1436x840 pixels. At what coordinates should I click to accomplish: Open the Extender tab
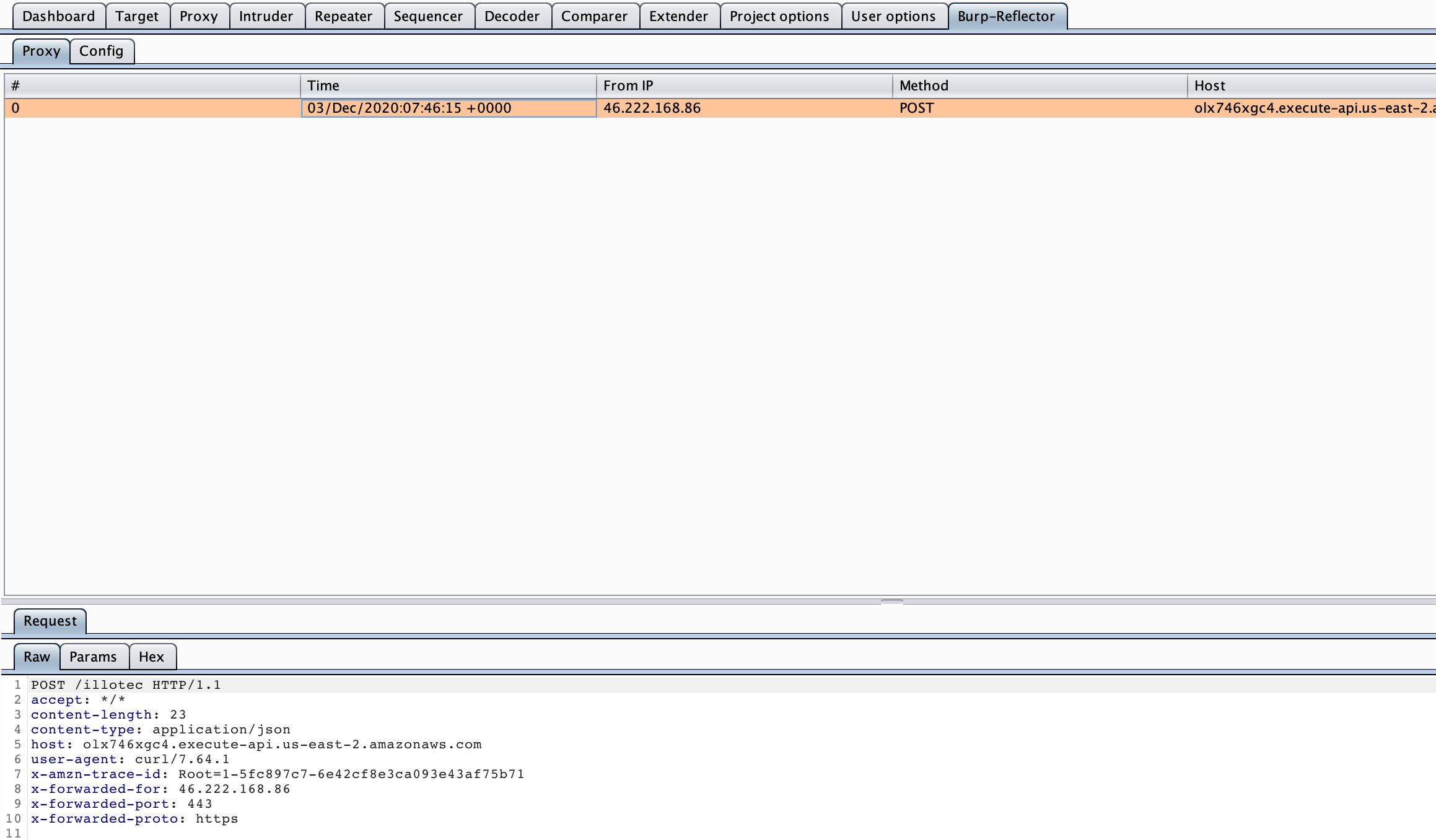coord(678,16)
